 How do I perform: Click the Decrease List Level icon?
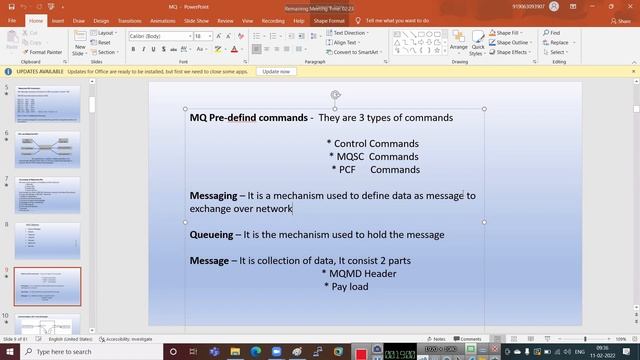pos(291,36)
